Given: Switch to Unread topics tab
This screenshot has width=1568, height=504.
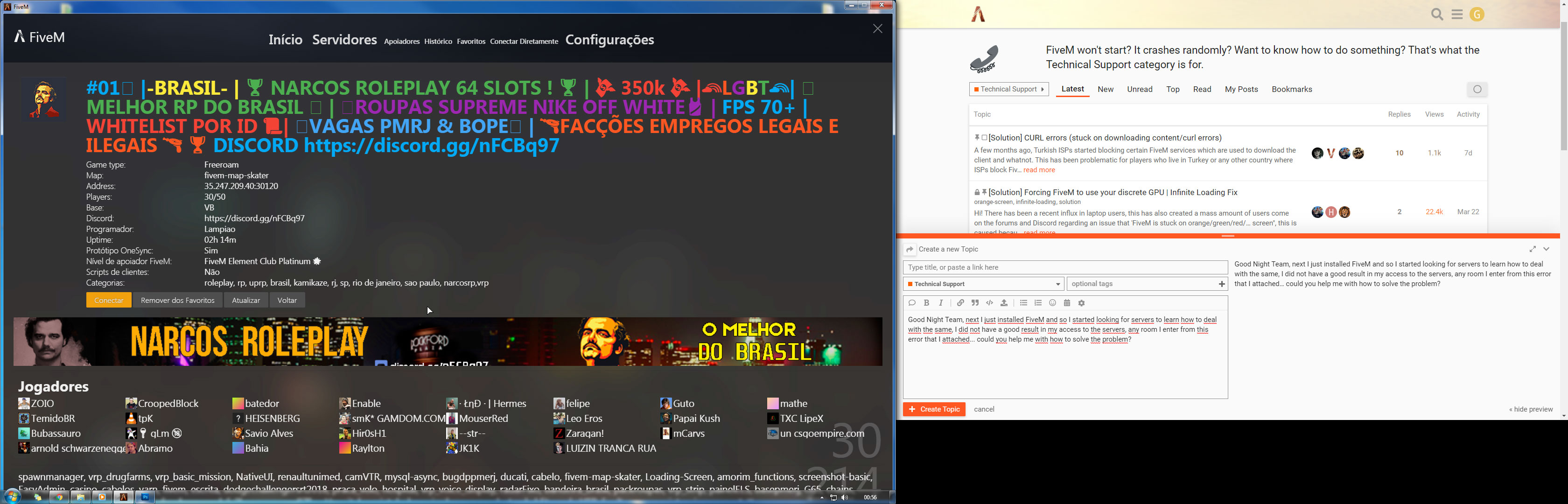Looking at the screenshot, I should click(1140, 90).
